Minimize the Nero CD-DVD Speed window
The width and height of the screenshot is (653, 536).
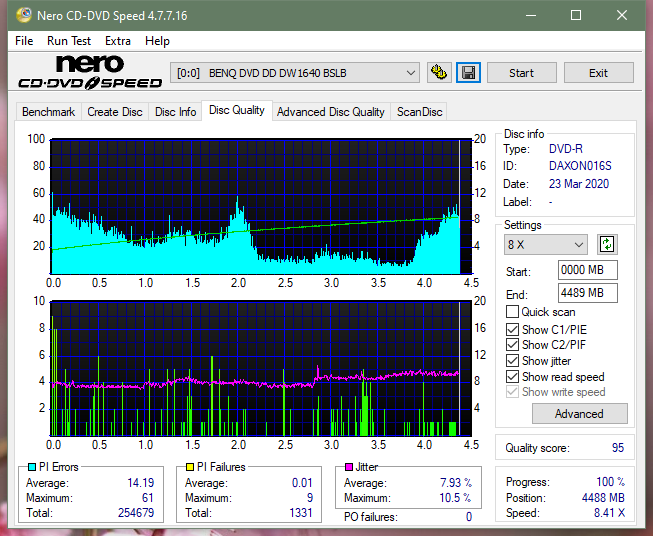(x=531, y=15)
